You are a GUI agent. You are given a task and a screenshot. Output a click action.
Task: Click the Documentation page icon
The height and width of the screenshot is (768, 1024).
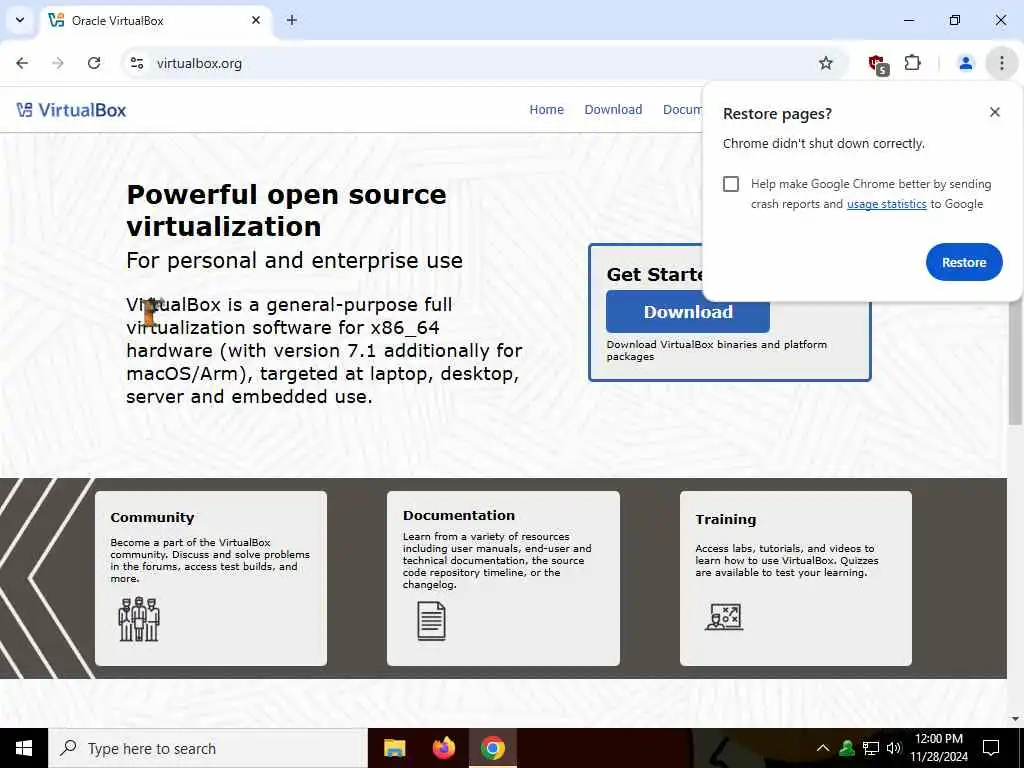(432, 621)
